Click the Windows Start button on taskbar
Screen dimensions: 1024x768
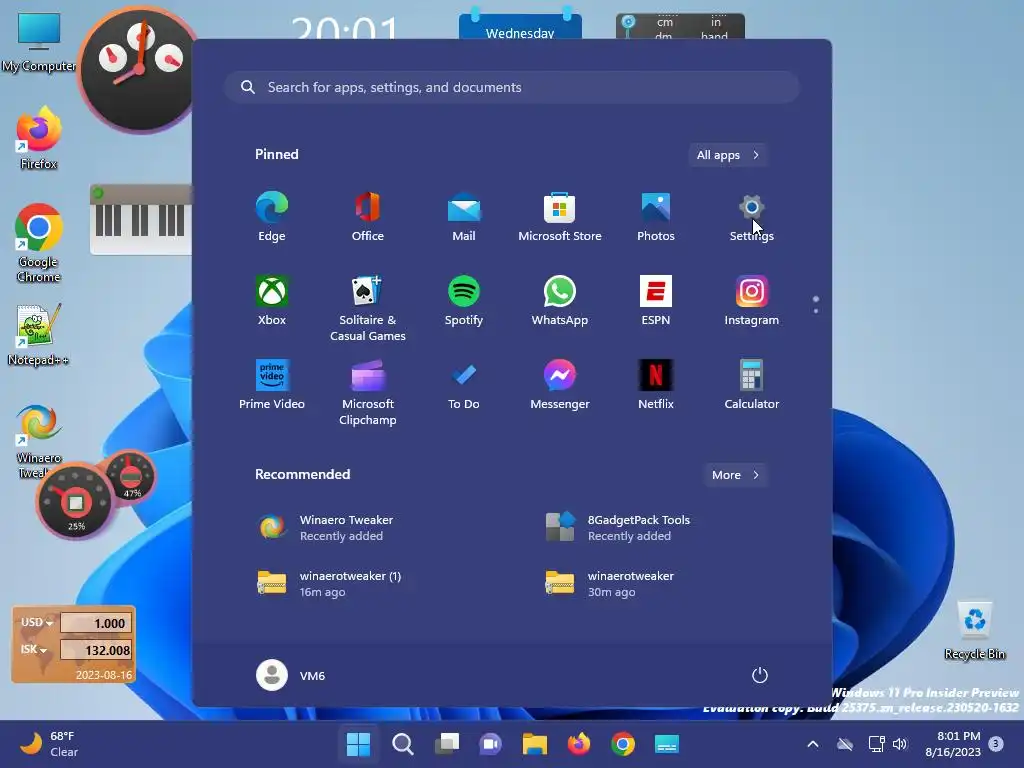[358, 744]
